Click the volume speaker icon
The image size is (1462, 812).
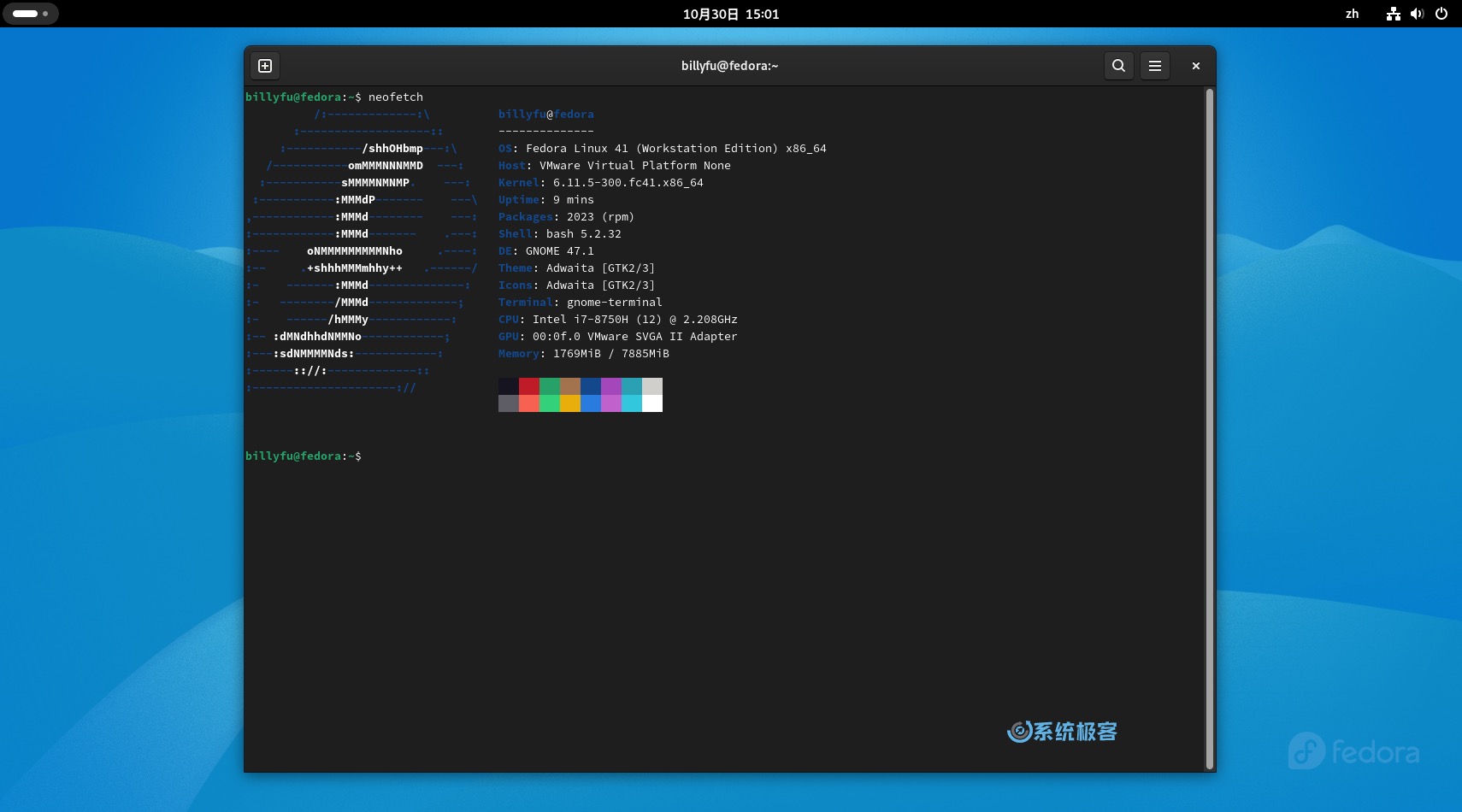(1417, 14)
